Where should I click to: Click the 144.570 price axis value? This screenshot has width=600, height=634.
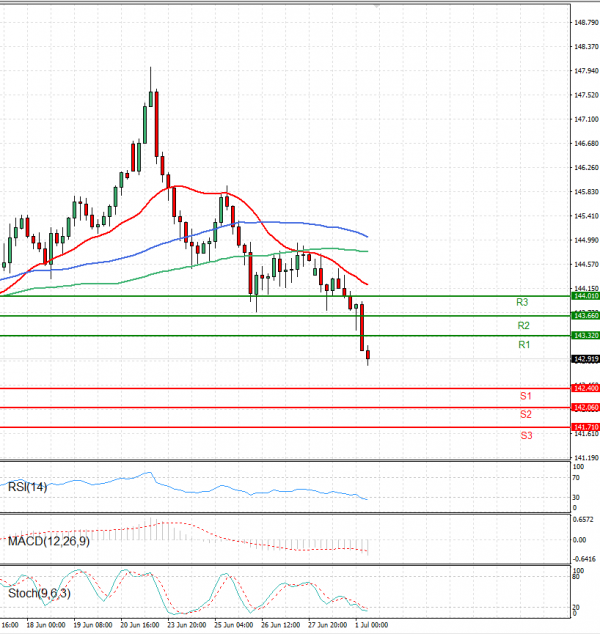[x=586, y=264]
